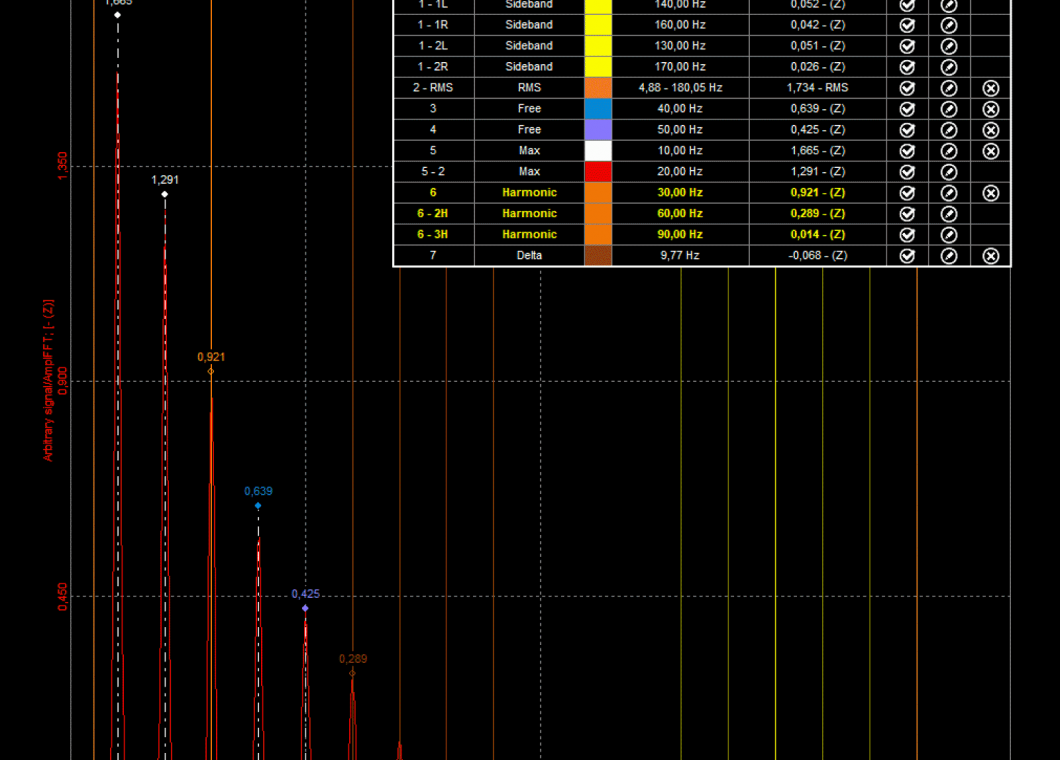Viewport: 1060px width, 760px height.
Task: Click the -0,068 - (Z) delta value
Action: click(x=817, y=256)
